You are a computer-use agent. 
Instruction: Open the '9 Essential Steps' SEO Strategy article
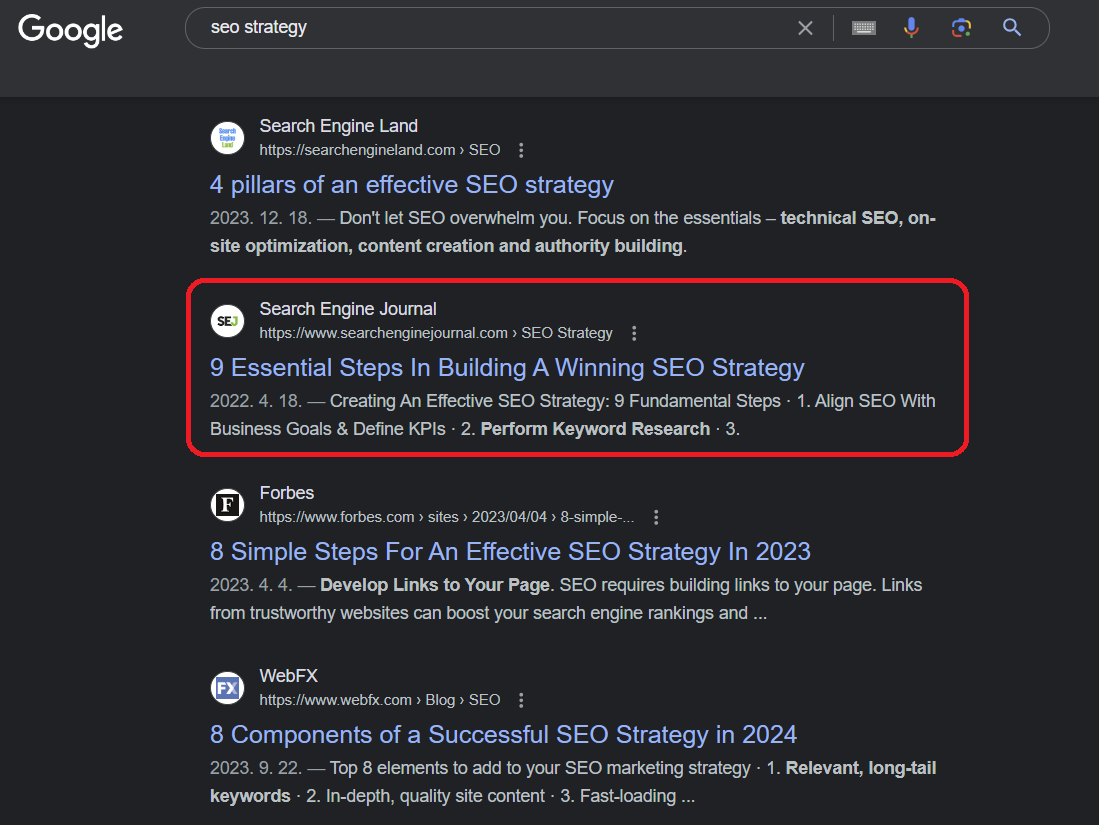pos(507,367)
